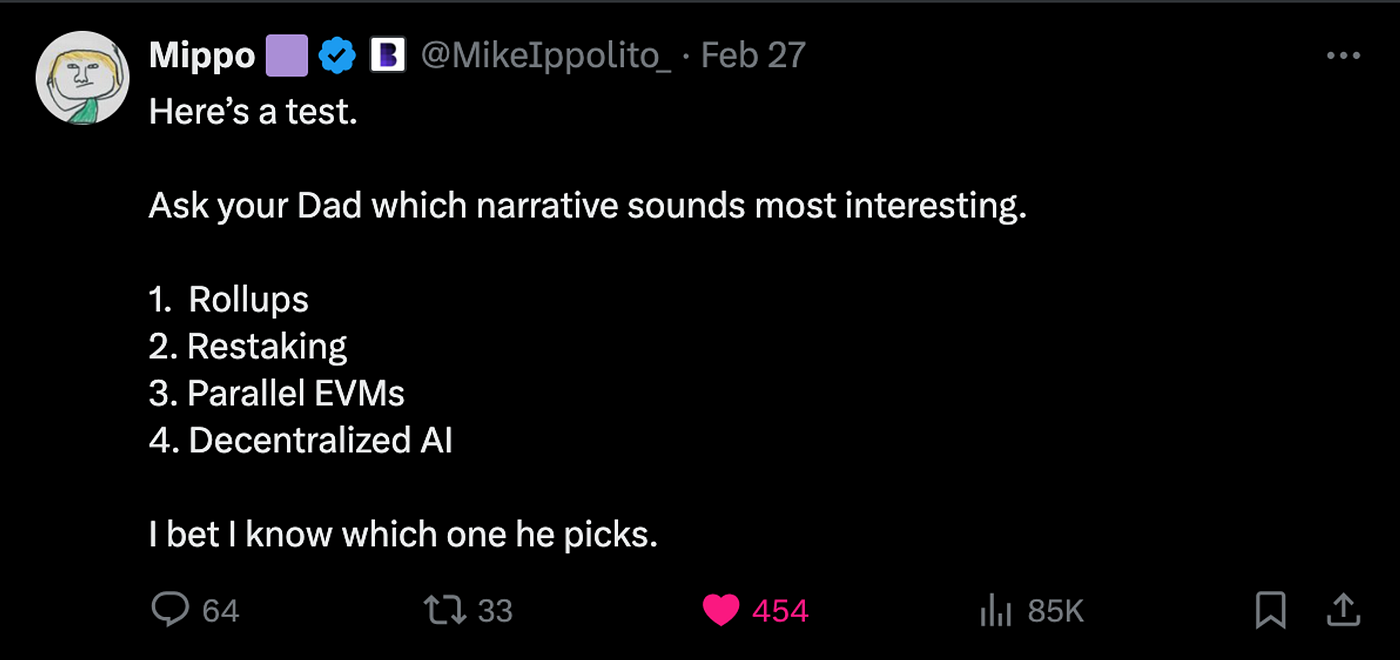Open Mippo's profile avatar picture
1400x660 pixels.
[83, 83]
